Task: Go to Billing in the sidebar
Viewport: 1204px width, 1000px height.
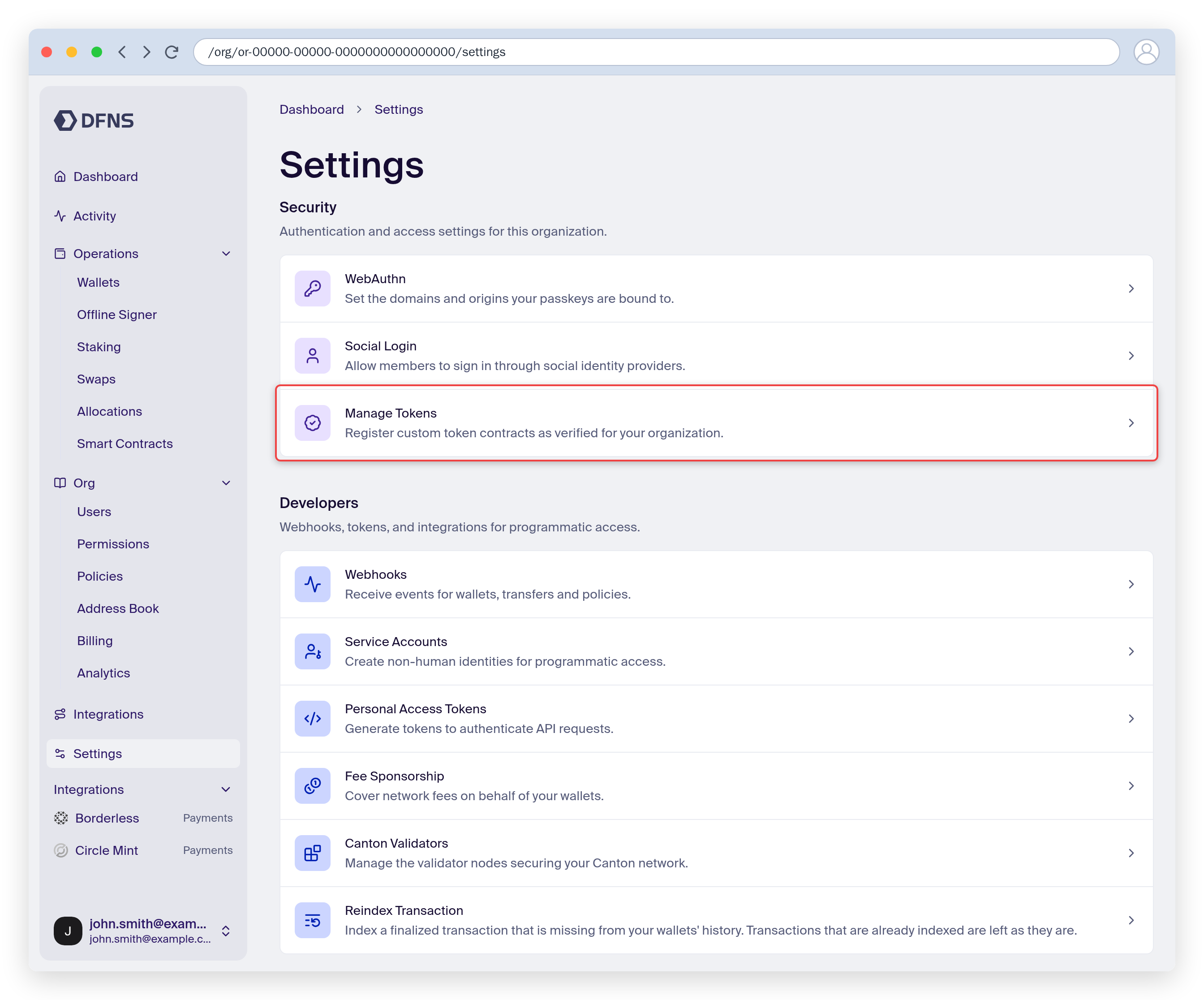Action: pos(95,641)
